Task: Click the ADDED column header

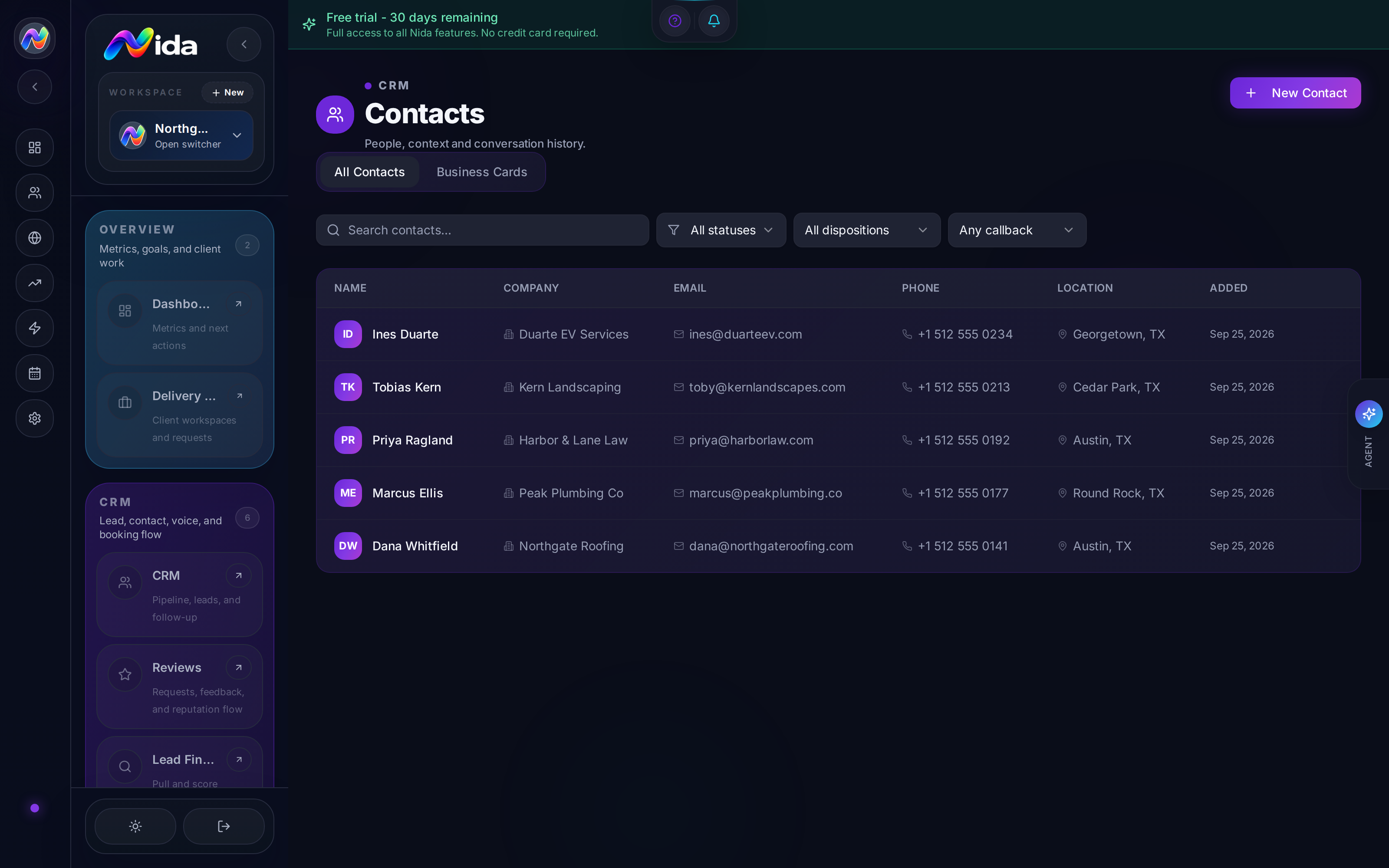Action: tap(1228, 288)
